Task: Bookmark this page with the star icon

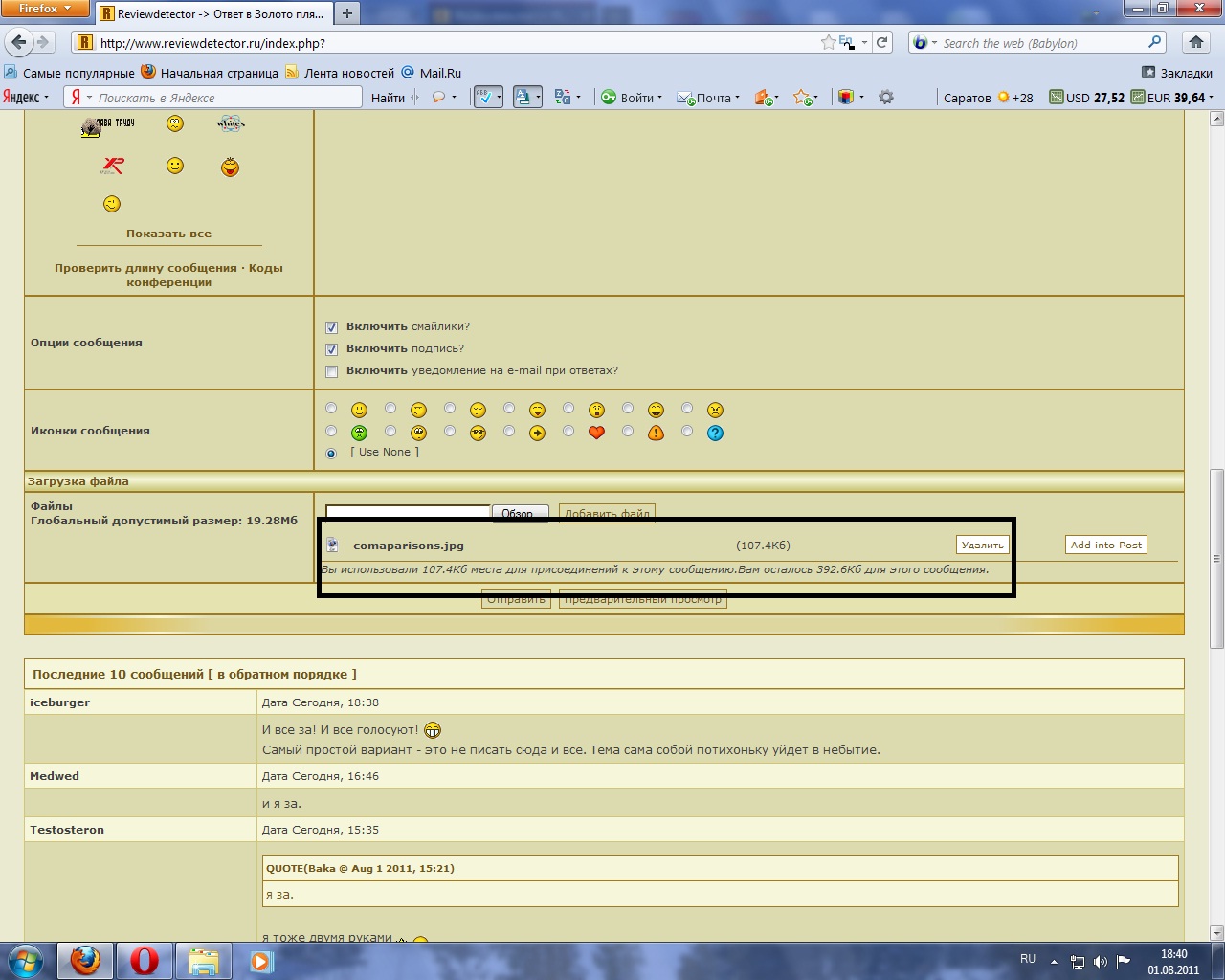Action: pos(828,43)
